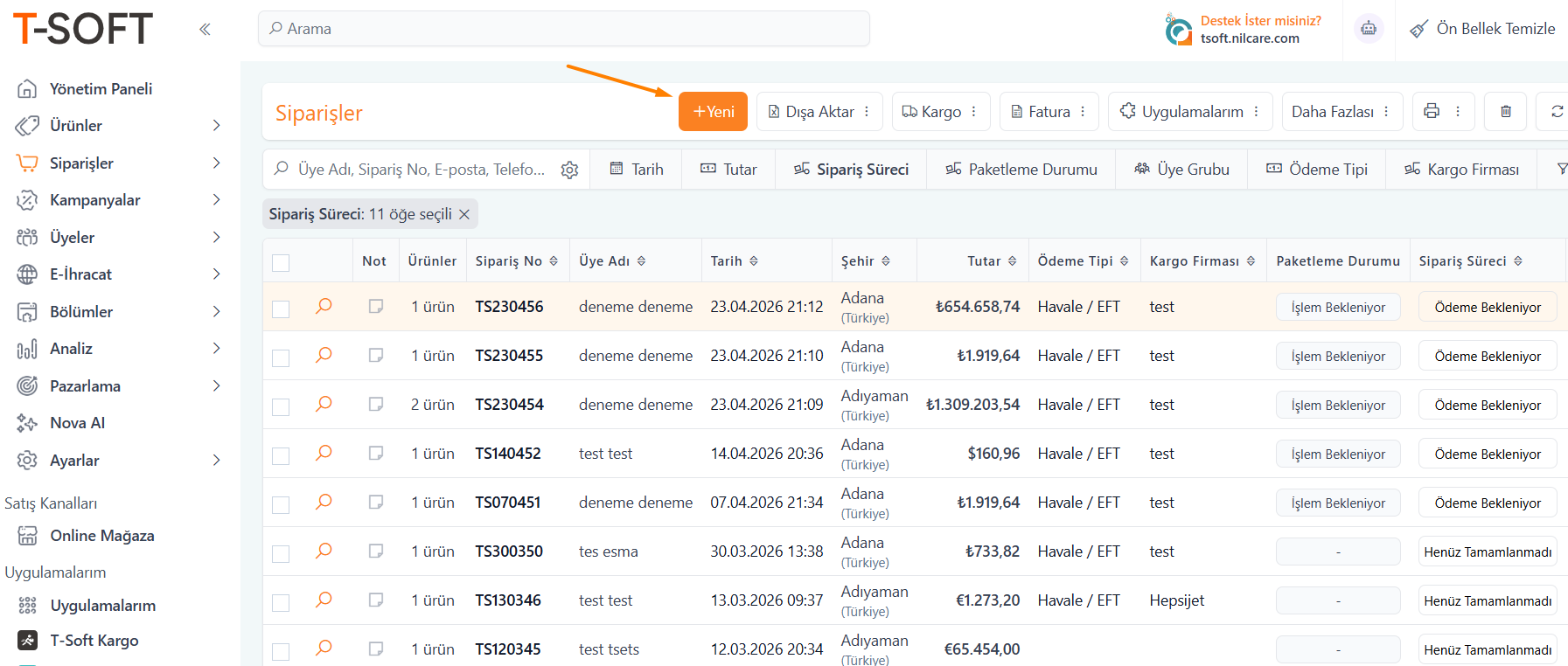Image resolution: width=1568 pixels, height=666 pixels.
Task: Collapse the sidebar with double chevron icon
Action: click(205, 29)
